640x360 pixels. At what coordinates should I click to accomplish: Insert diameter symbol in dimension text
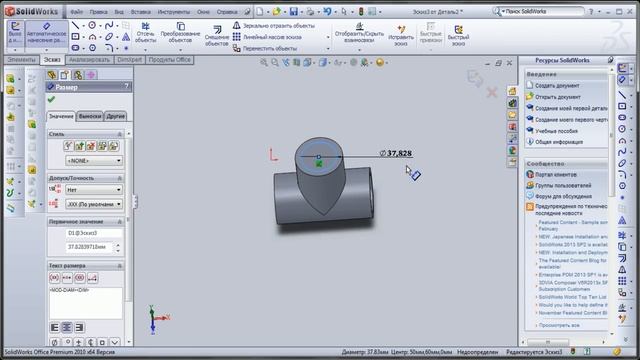click(x=55, y=342)
